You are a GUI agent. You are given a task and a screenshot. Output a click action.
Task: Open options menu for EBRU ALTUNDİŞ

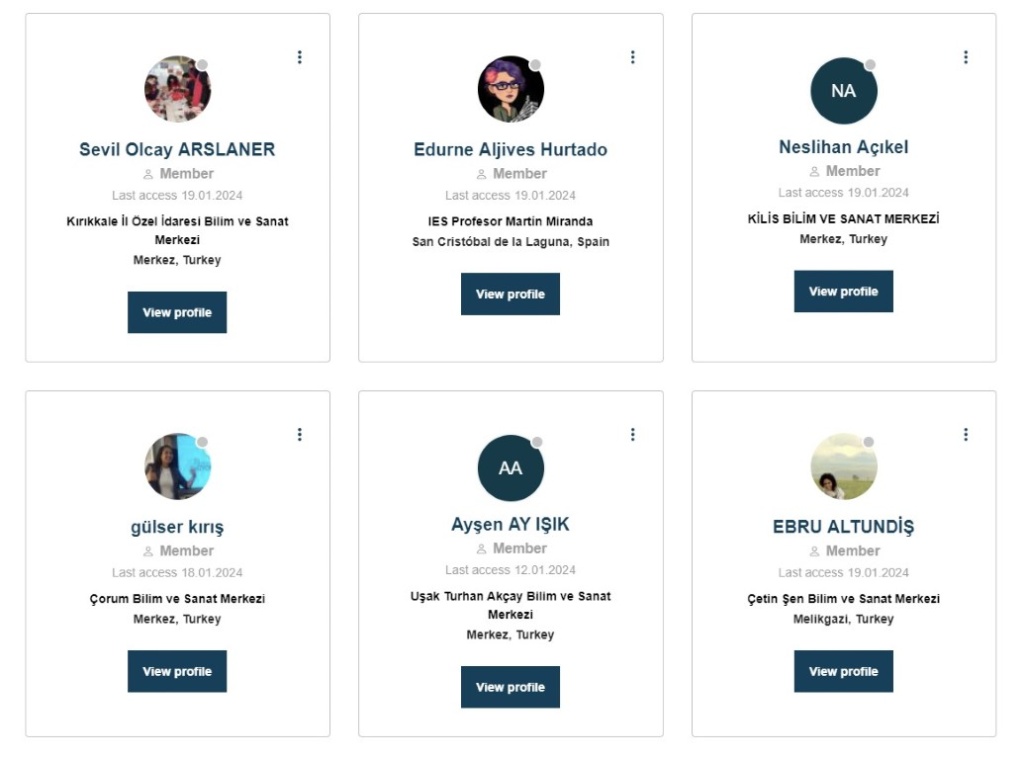coord(965,435)
